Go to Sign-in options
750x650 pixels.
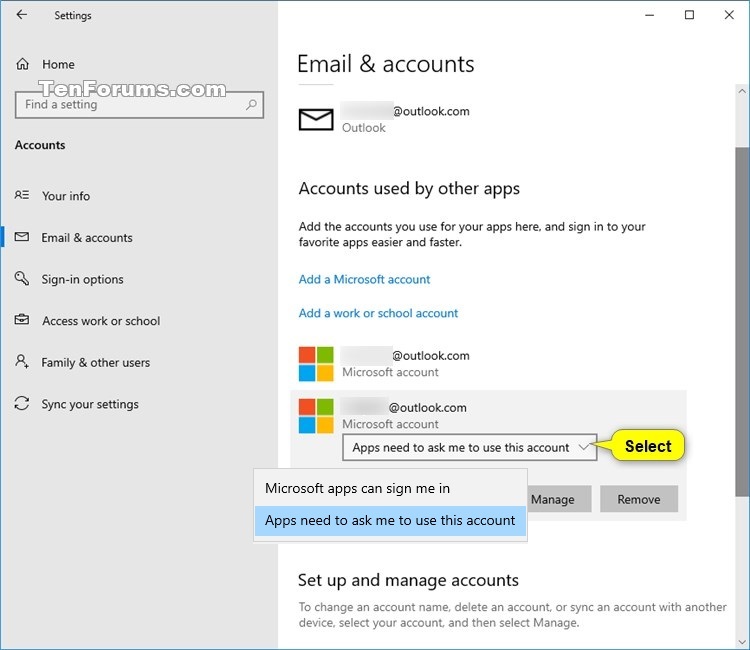(x=82, y=279)
